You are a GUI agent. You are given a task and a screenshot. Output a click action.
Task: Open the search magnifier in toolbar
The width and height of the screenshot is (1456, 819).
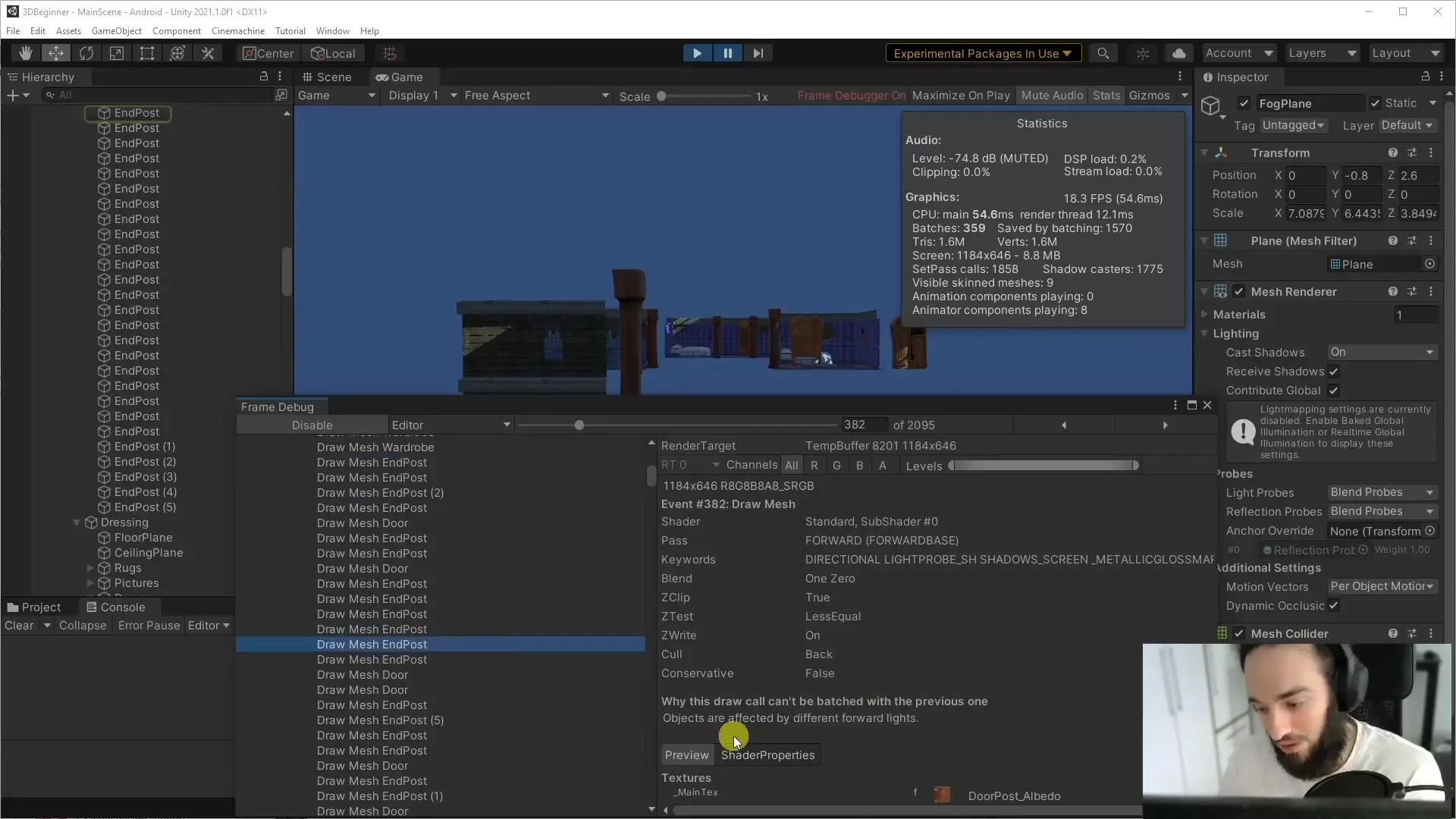pos(1103,53)
